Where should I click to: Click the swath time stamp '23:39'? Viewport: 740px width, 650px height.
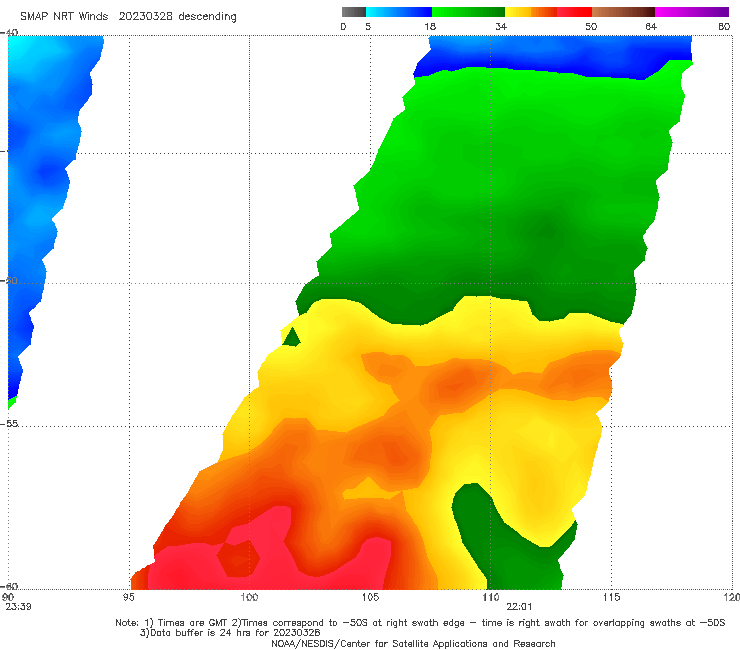(x=18, y=607)
